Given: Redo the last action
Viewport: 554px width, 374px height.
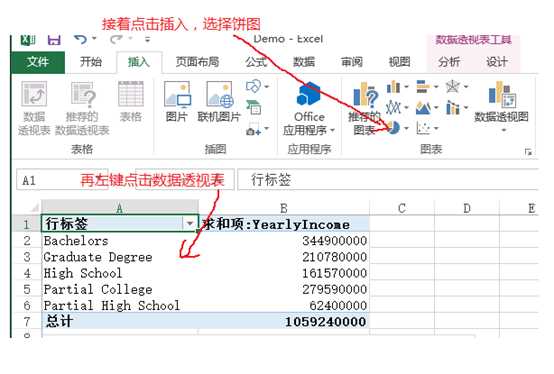Looking at the screenshot, I should pos(116,39).
